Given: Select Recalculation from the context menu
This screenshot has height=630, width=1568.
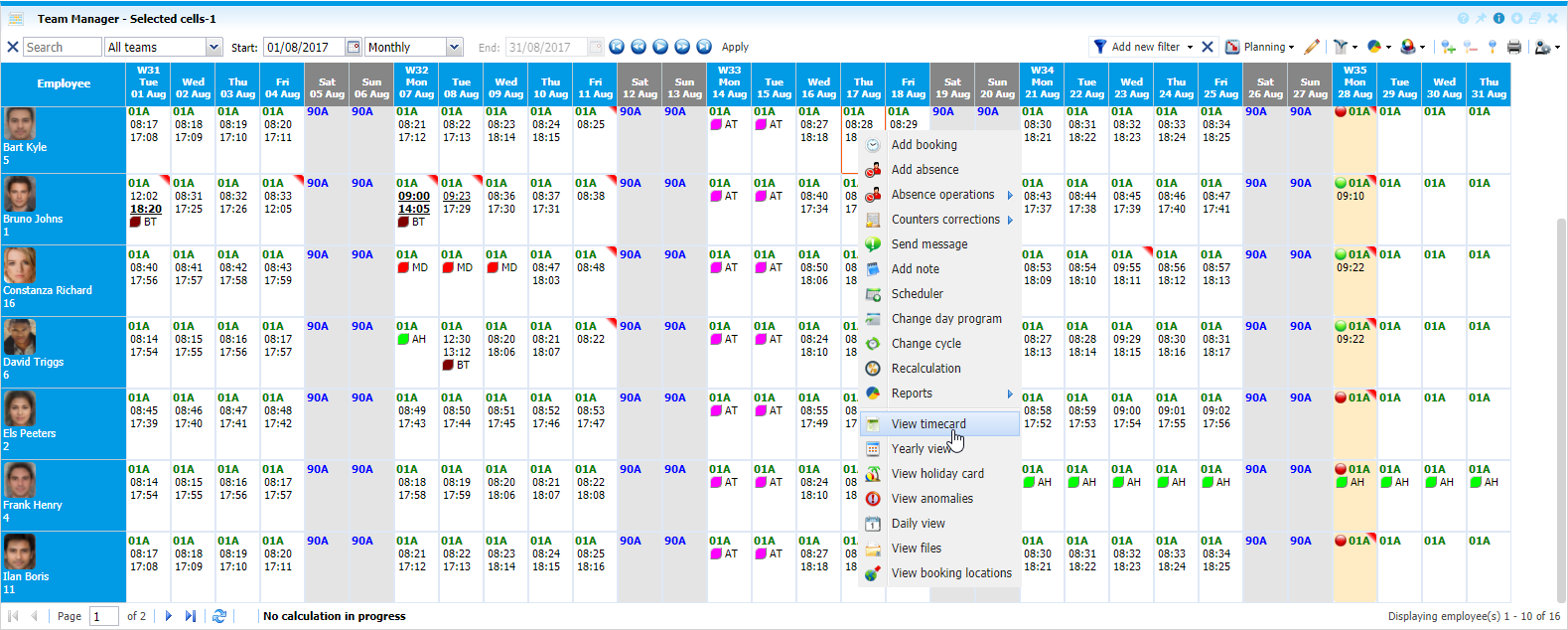Looking at the screenshot, I should click(x=926, y=369).
